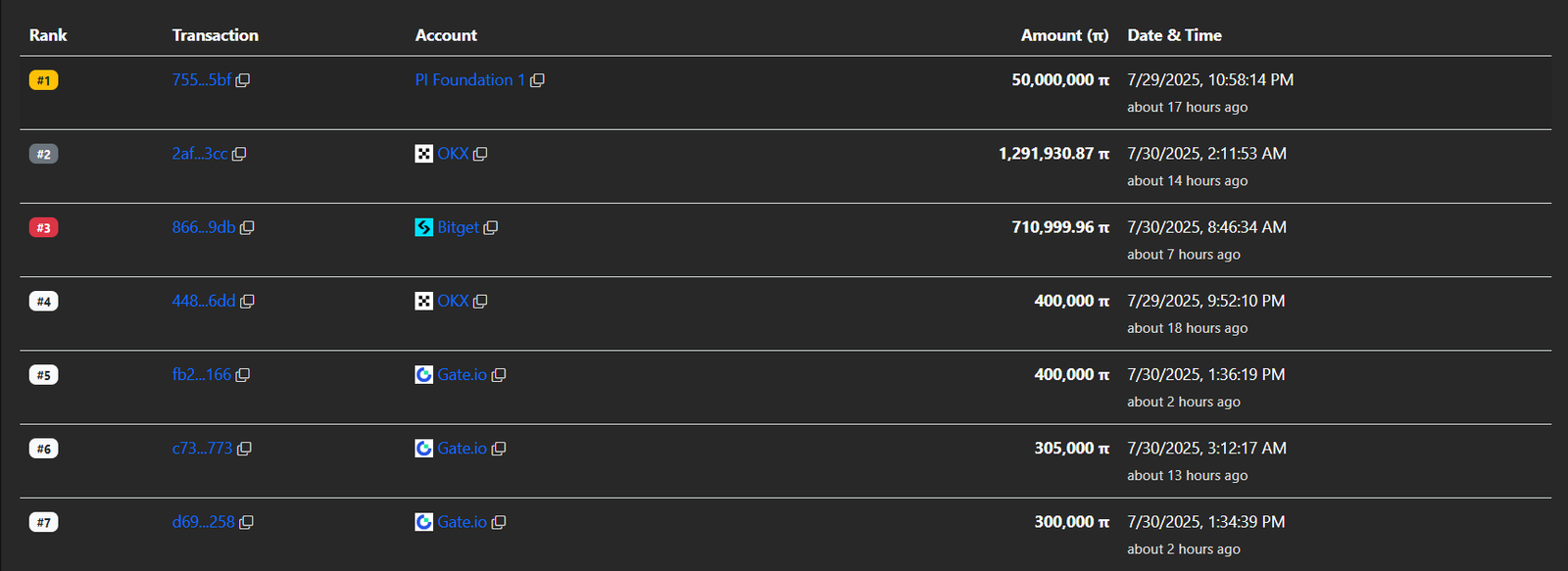Open transaction 866...9db details
This screenshot has width=1568, height=571.
(203, 227)
